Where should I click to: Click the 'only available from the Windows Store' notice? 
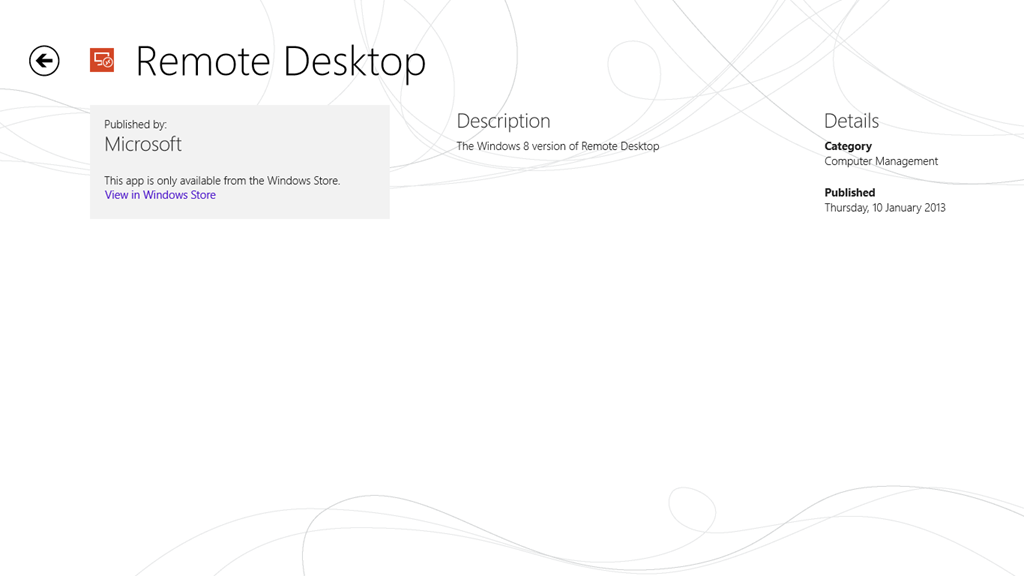222,181
